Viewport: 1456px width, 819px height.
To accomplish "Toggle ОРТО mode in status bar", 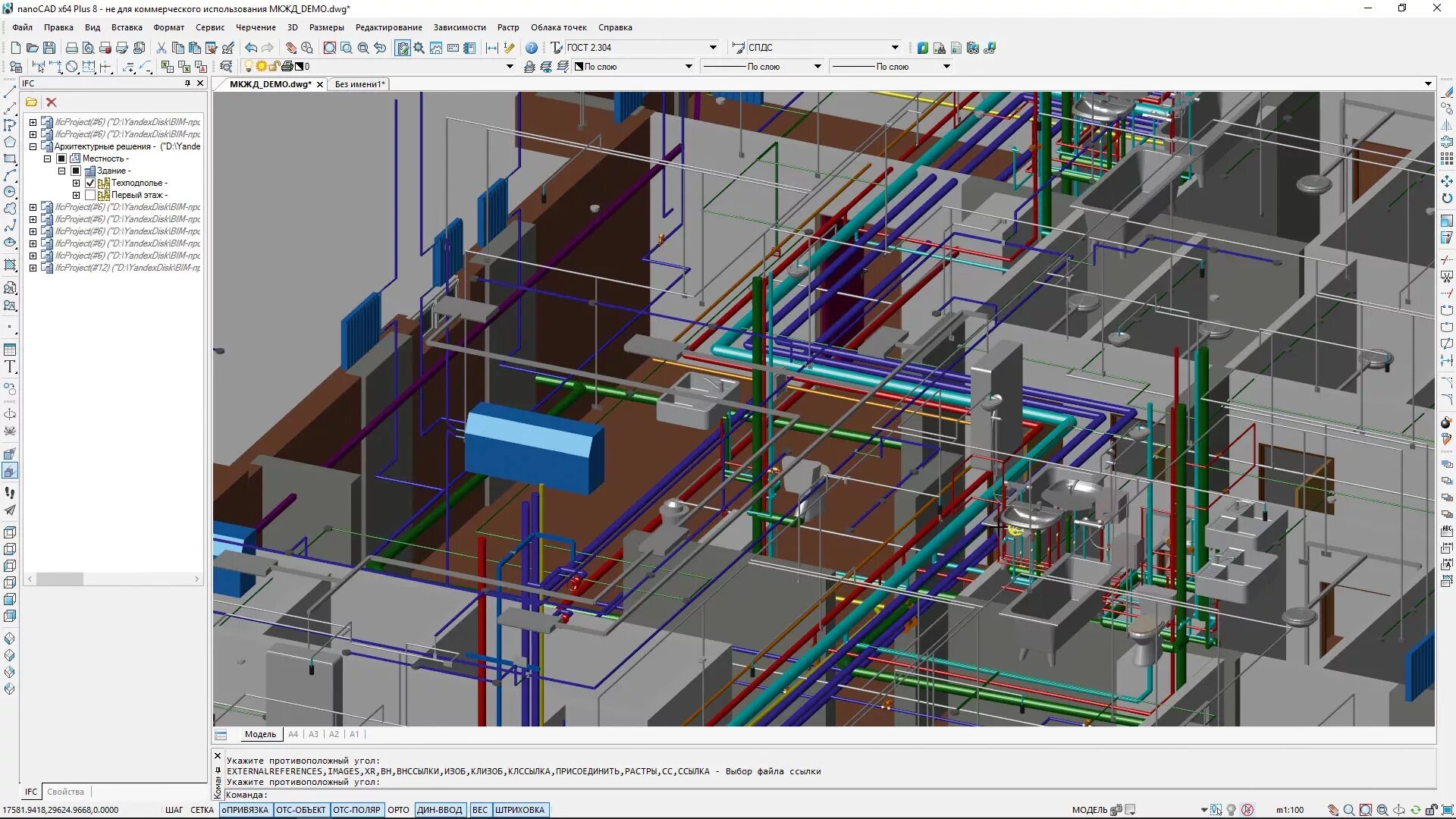I will [398, 810].
